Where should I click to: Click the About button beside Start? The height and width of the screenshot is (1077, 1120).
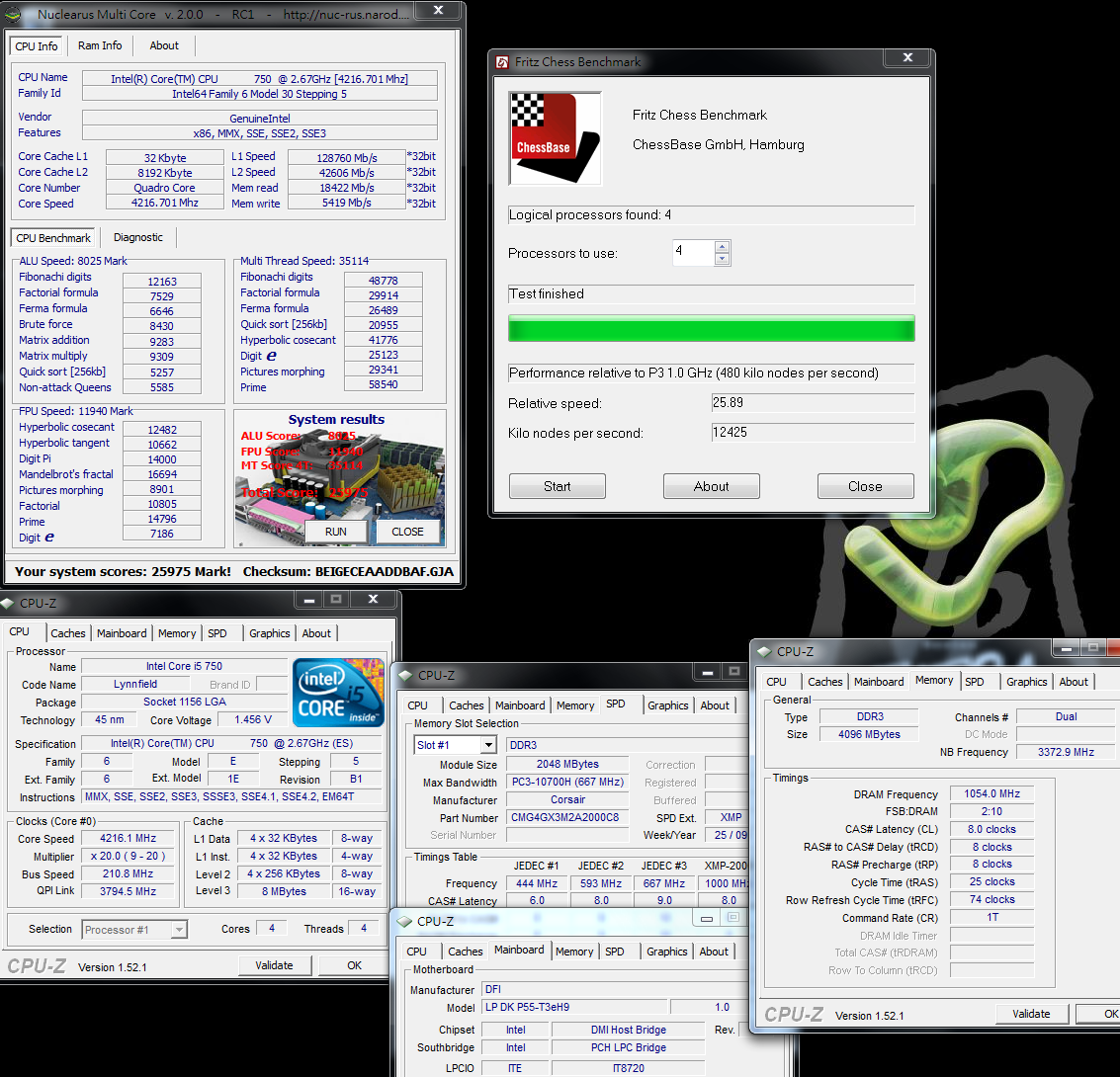tap(711, 486)
